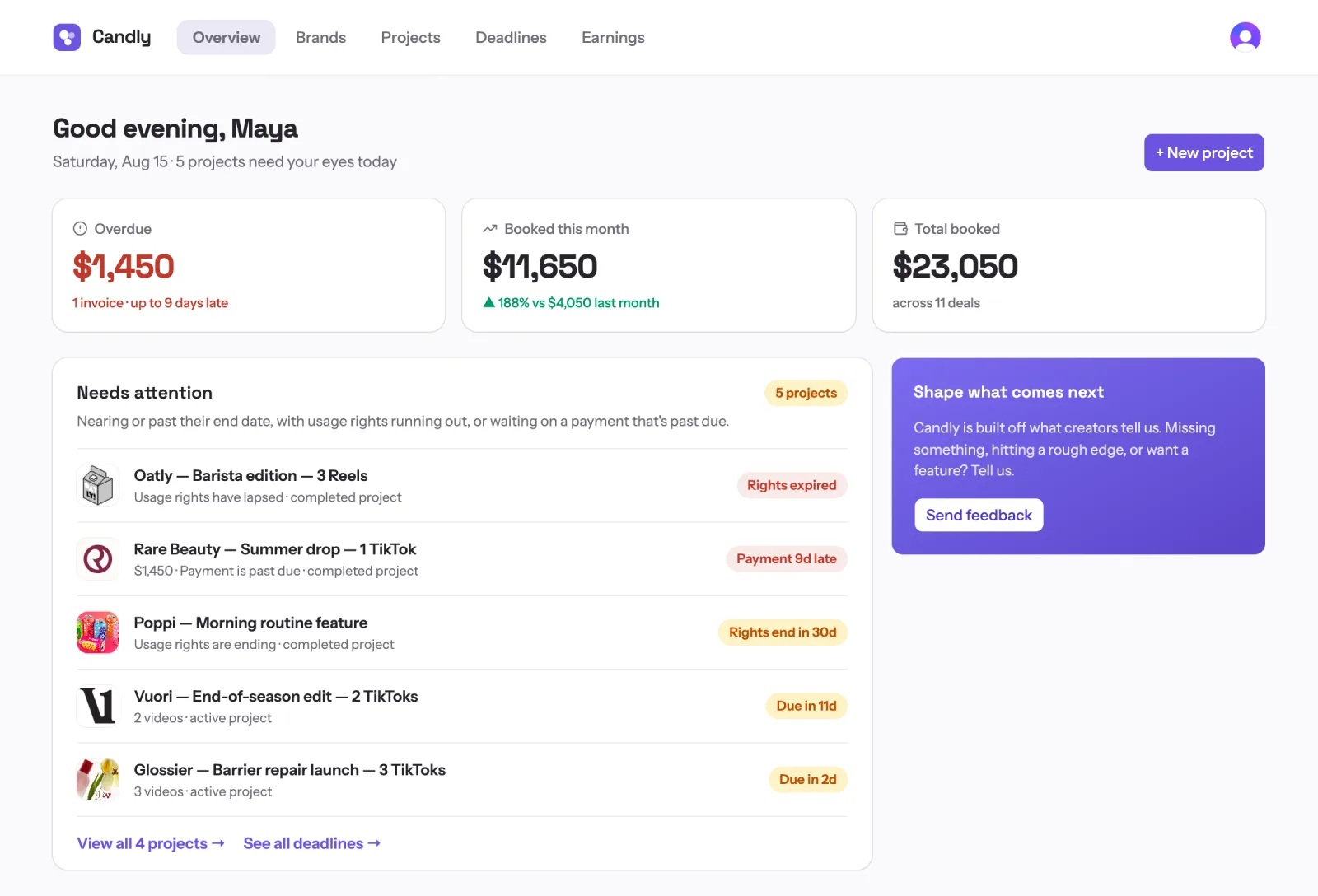
Task: Open the Projects tab
Action: (410, 37)
